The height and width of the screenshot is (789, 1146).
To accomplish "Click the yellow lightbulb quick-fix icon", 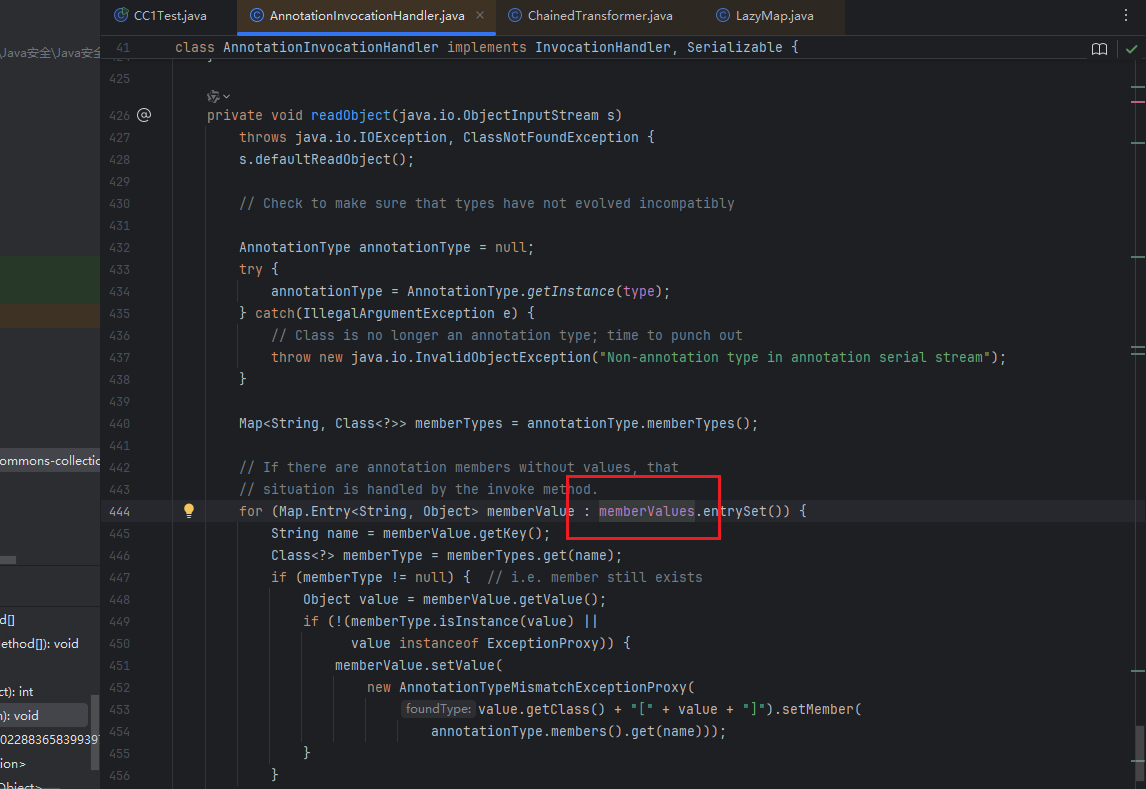I will coord(188,511).
